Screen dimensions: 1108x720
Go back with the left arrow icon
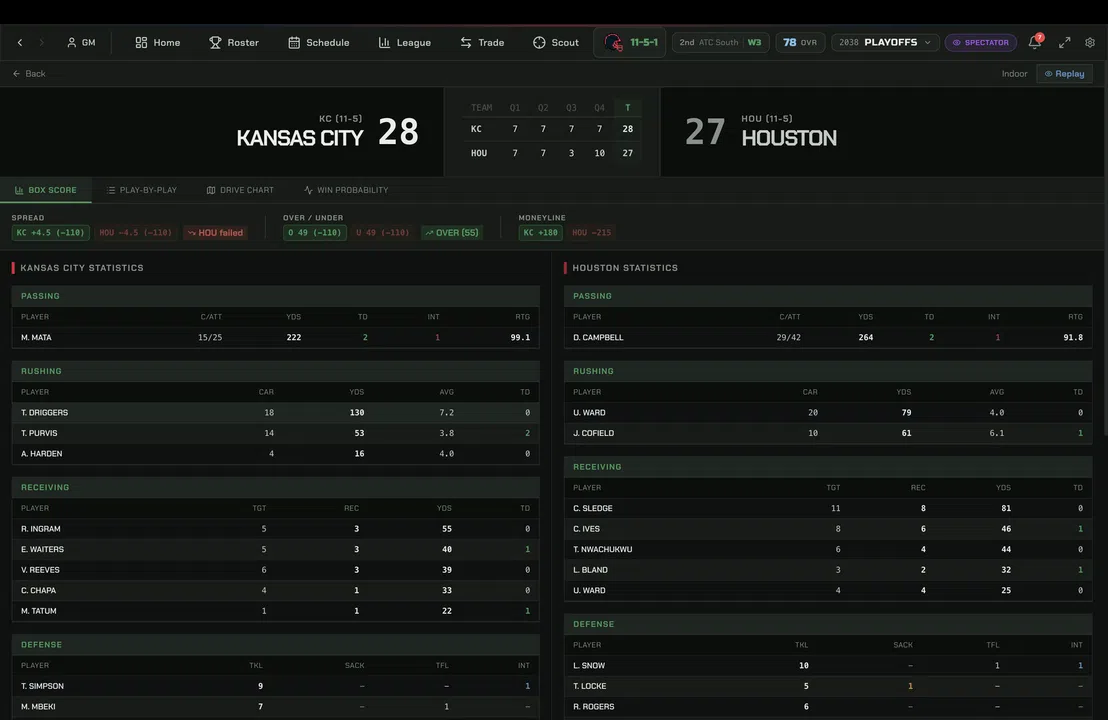tap(20, 42)
